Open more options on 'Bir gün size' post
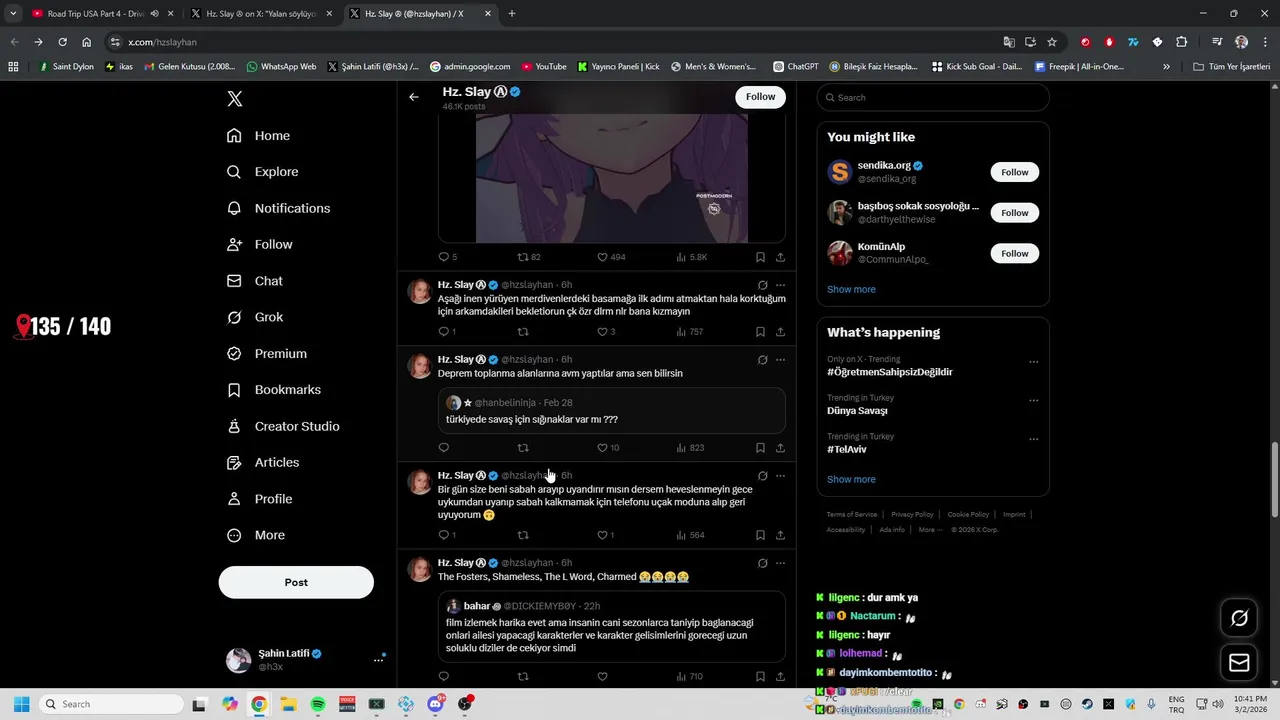 coord(780,476)
